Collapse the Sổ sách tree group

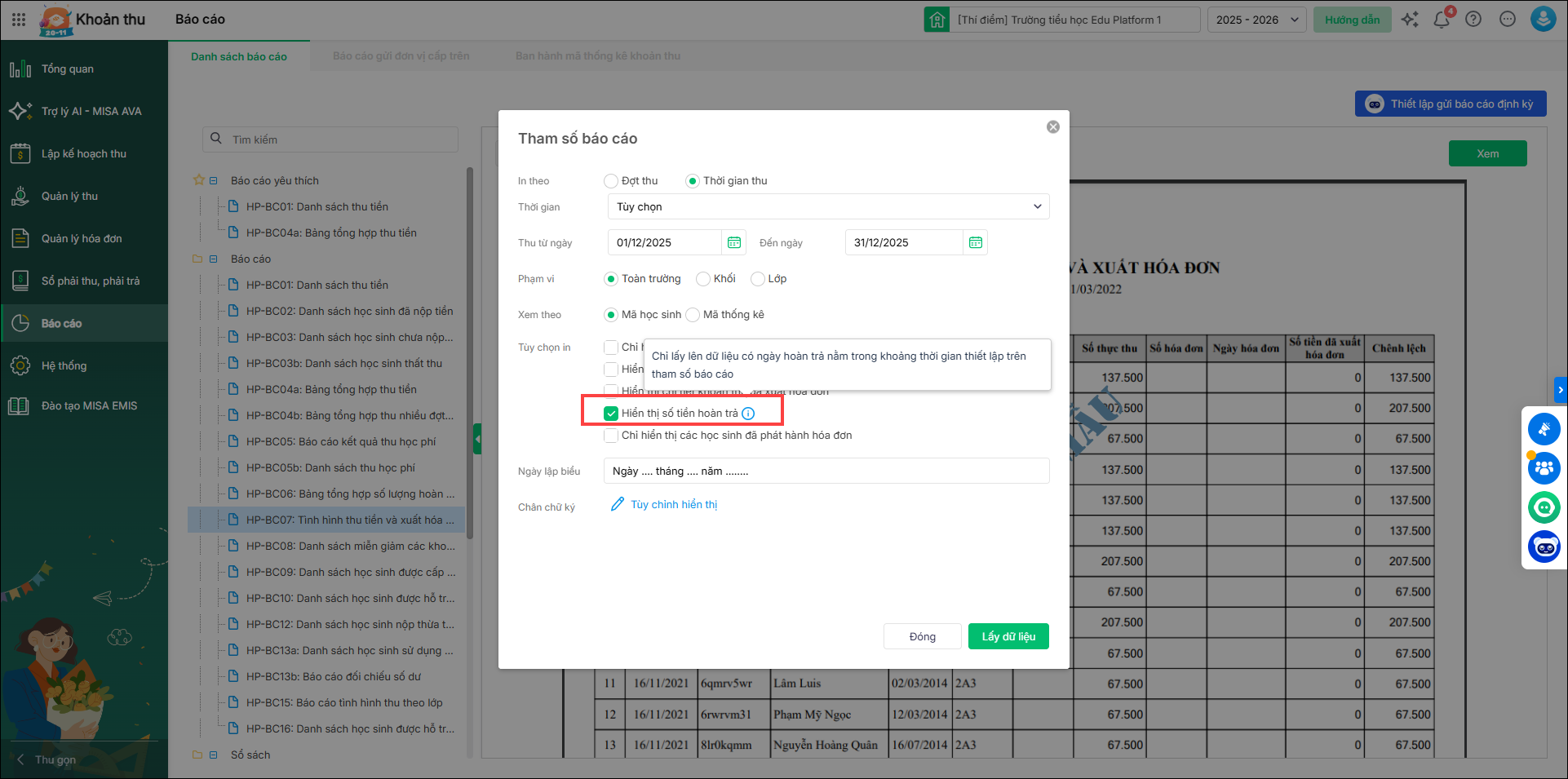214,755
